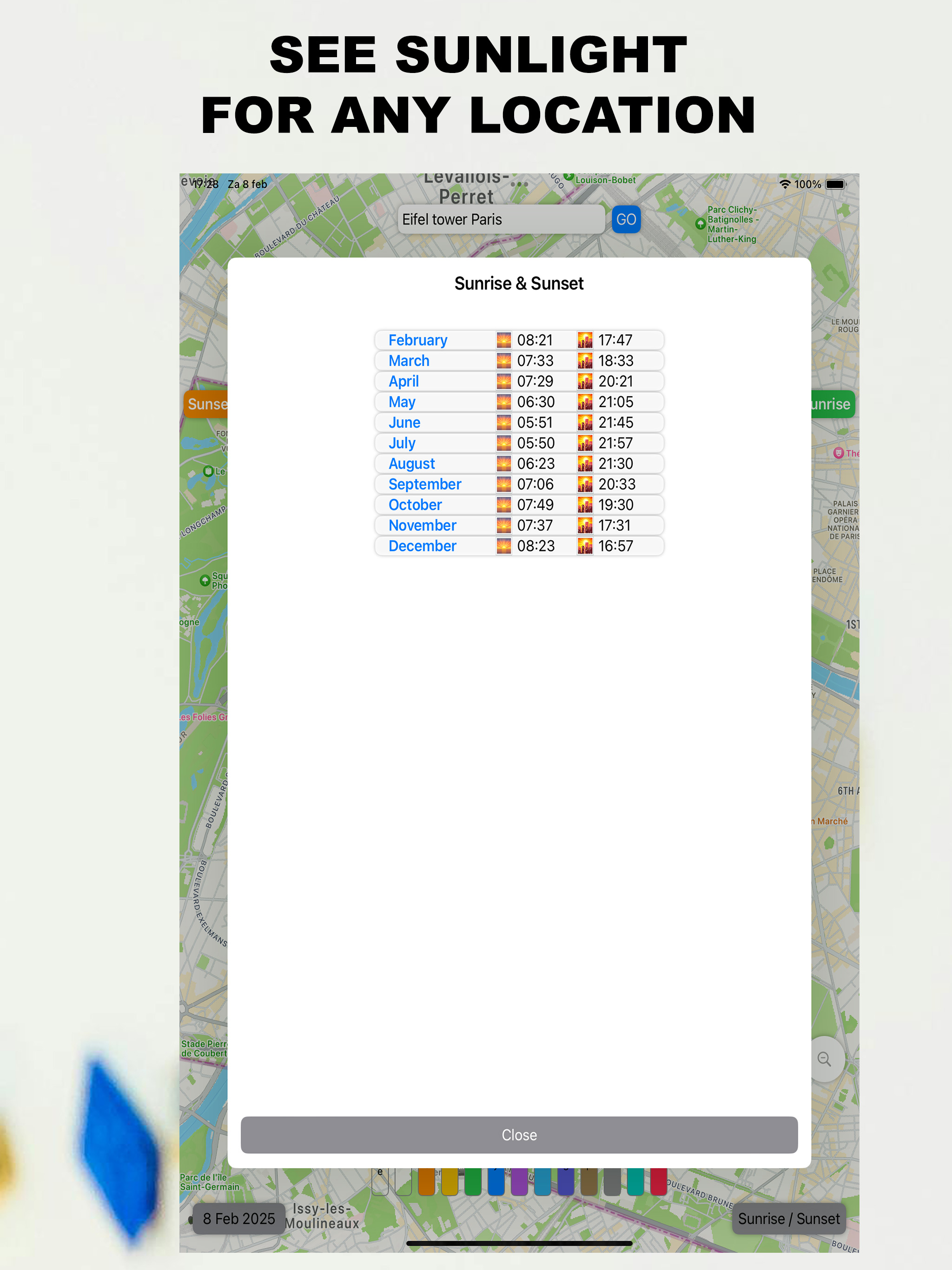Click the Eifel tower Paris search field

coord(501,219)
